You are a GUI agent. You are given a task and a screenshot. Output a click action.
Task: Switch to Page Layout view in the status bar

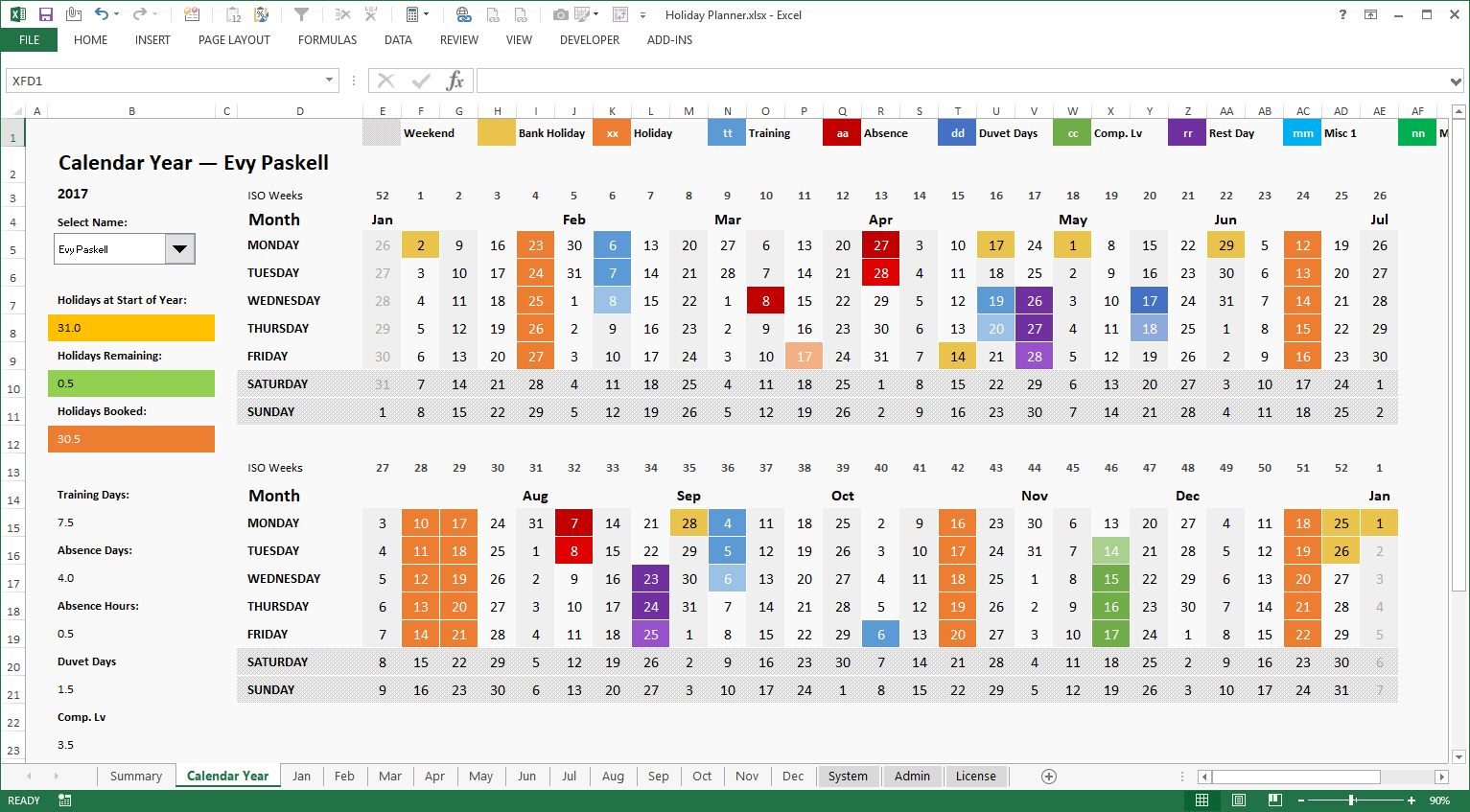(1239, 800)
